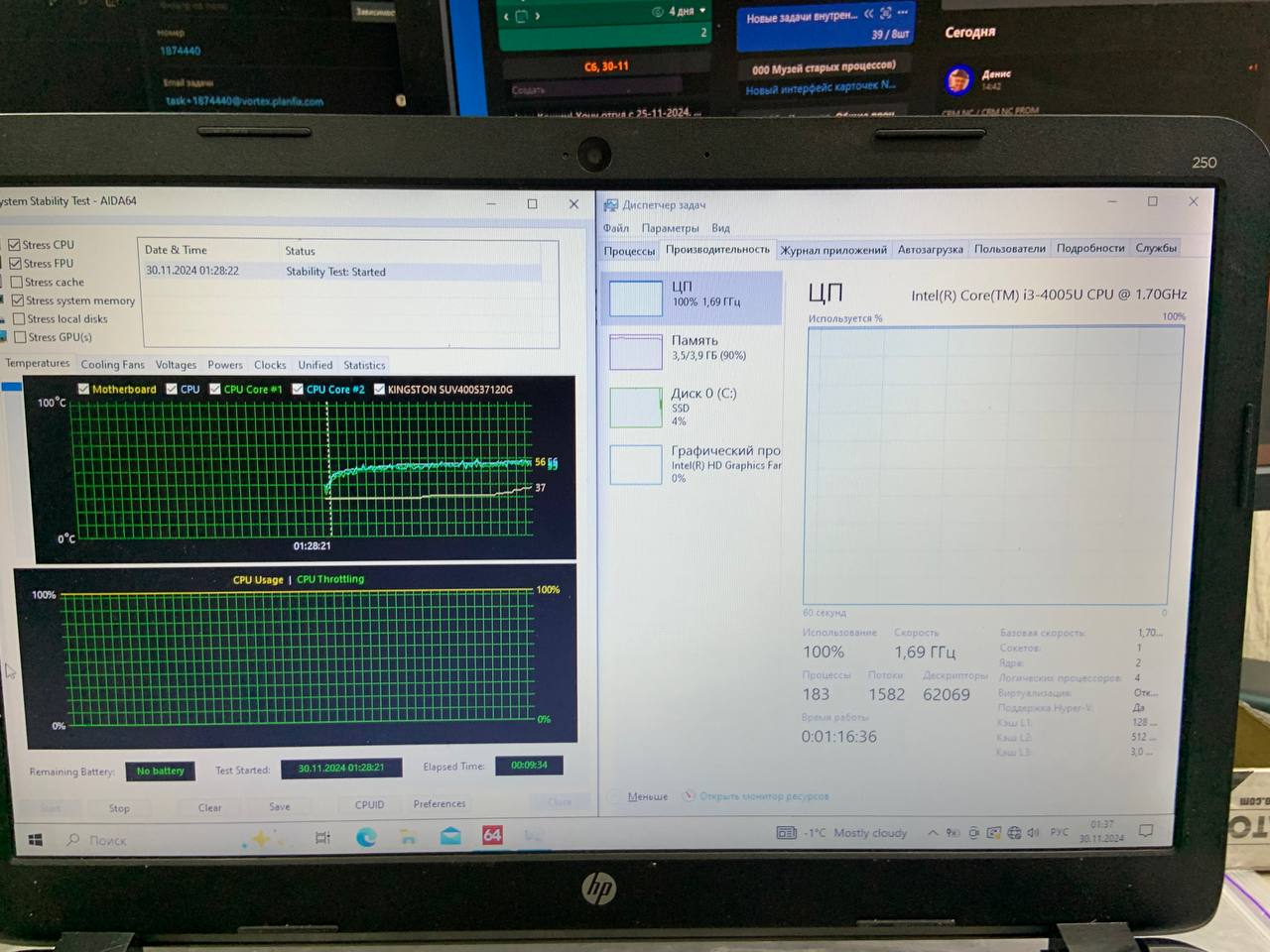Click CPU Throttling legend label
The height and width of the screenshot is (952, 1270).
pyautogui.click(x=330, y=579)
